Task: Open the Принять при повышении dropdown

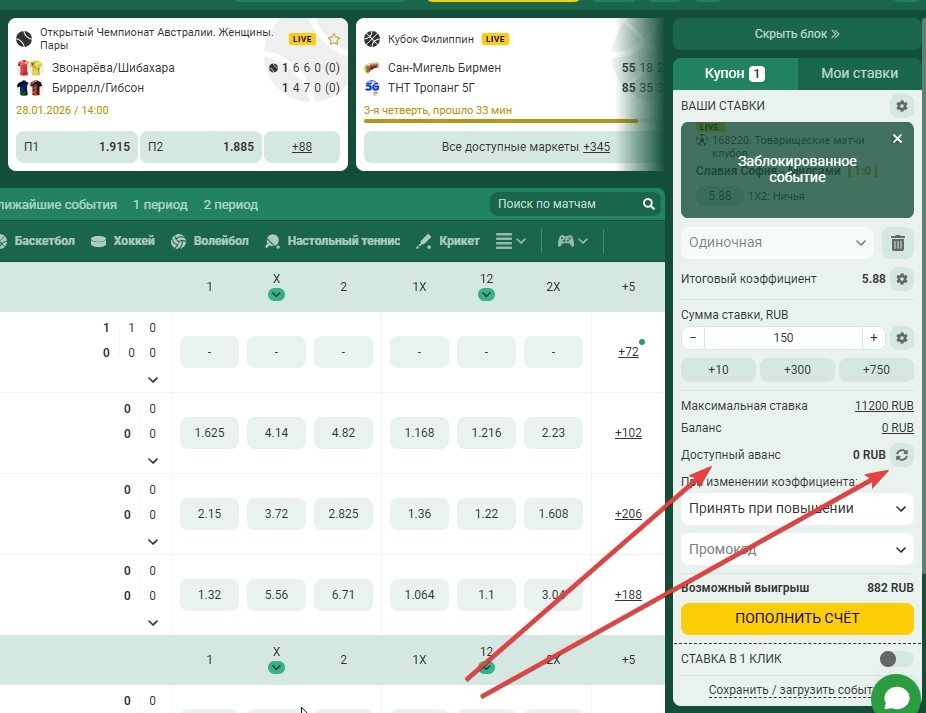Action: [797, 508]
